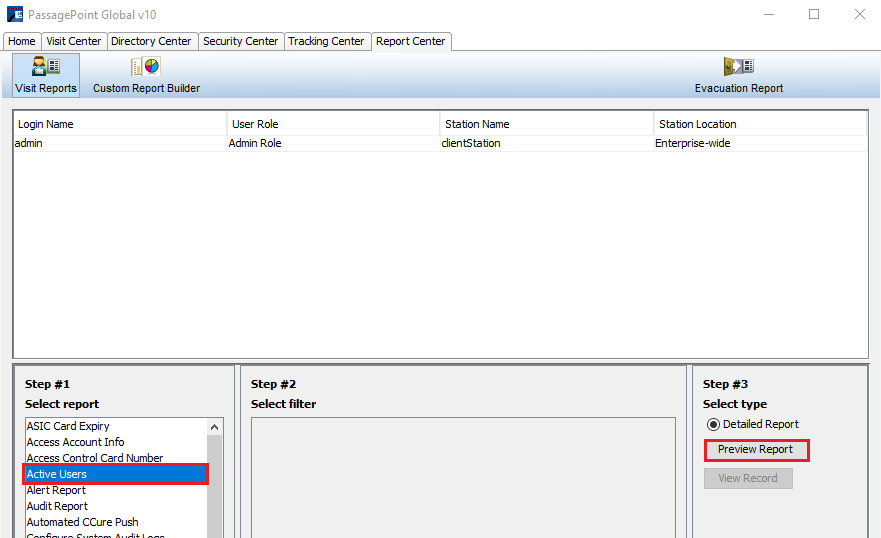Viewport: 881px width, 538px height.
Task: Open the Visit Reports icon
Action: (x=46, y=75)
